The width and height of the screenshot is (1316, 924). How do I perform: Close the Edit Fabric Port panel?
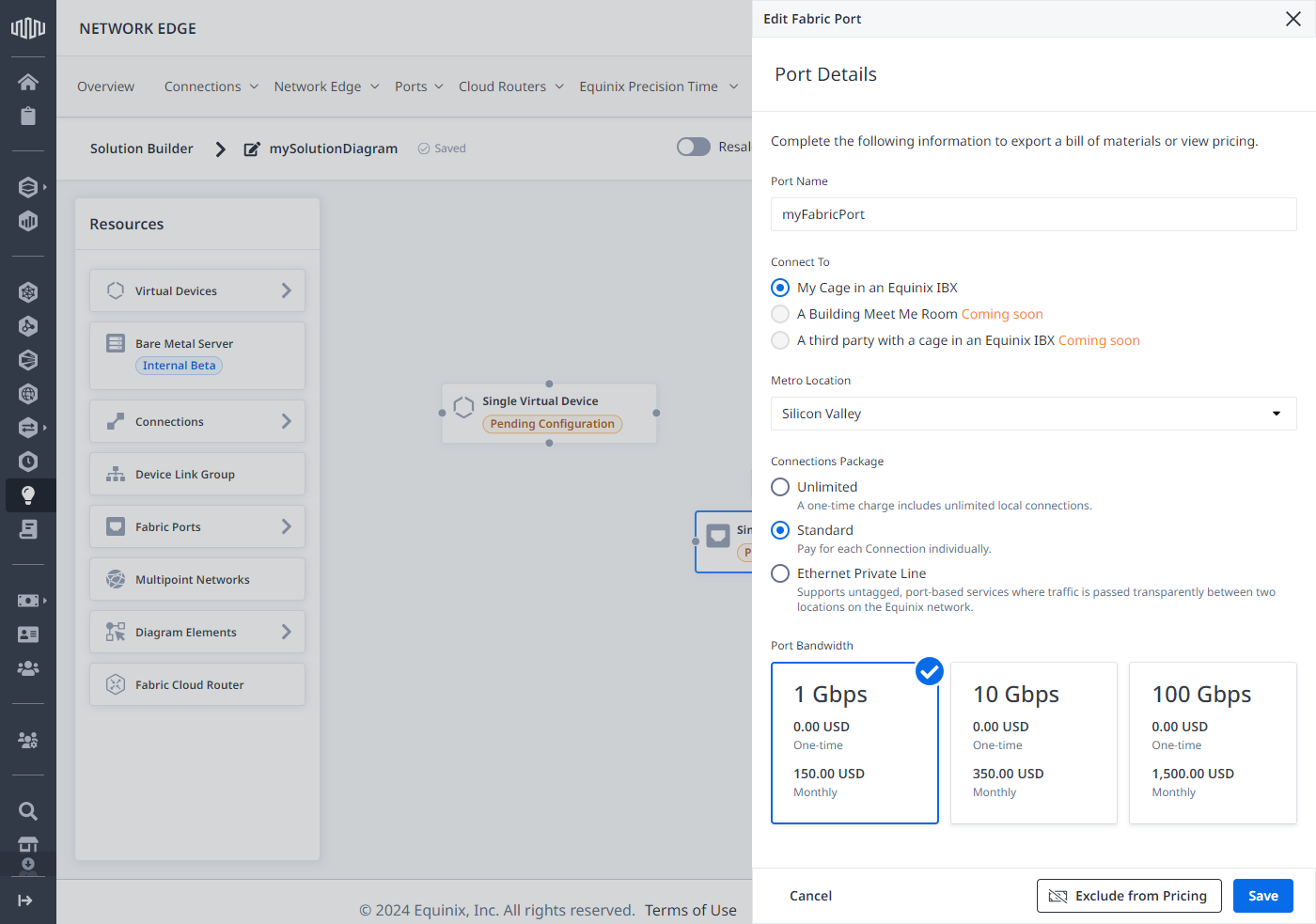pos(1293,19)
